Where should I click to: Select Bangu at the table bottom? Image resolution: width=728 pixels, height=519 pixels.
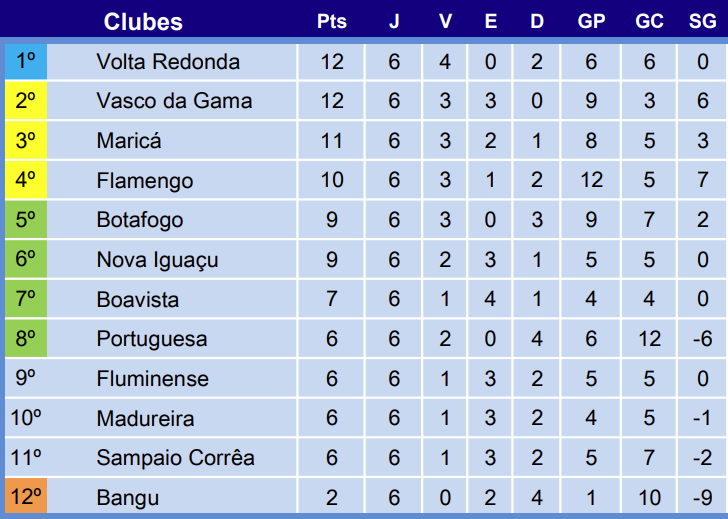(127, 498)
